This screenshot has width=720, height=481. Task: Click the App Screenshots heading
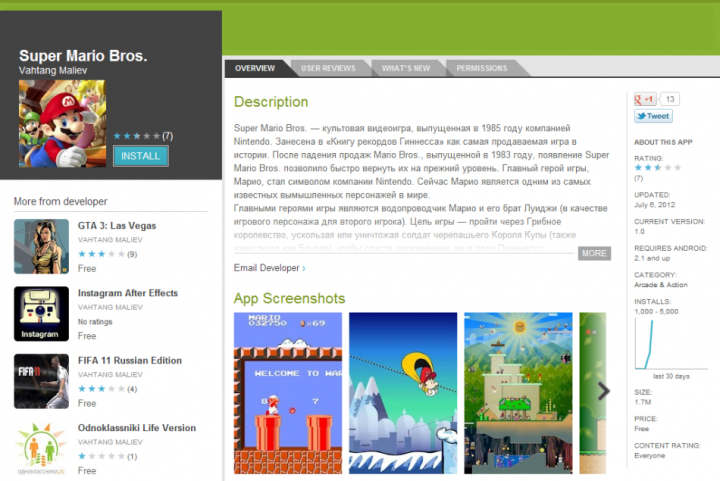click(289, 298)
